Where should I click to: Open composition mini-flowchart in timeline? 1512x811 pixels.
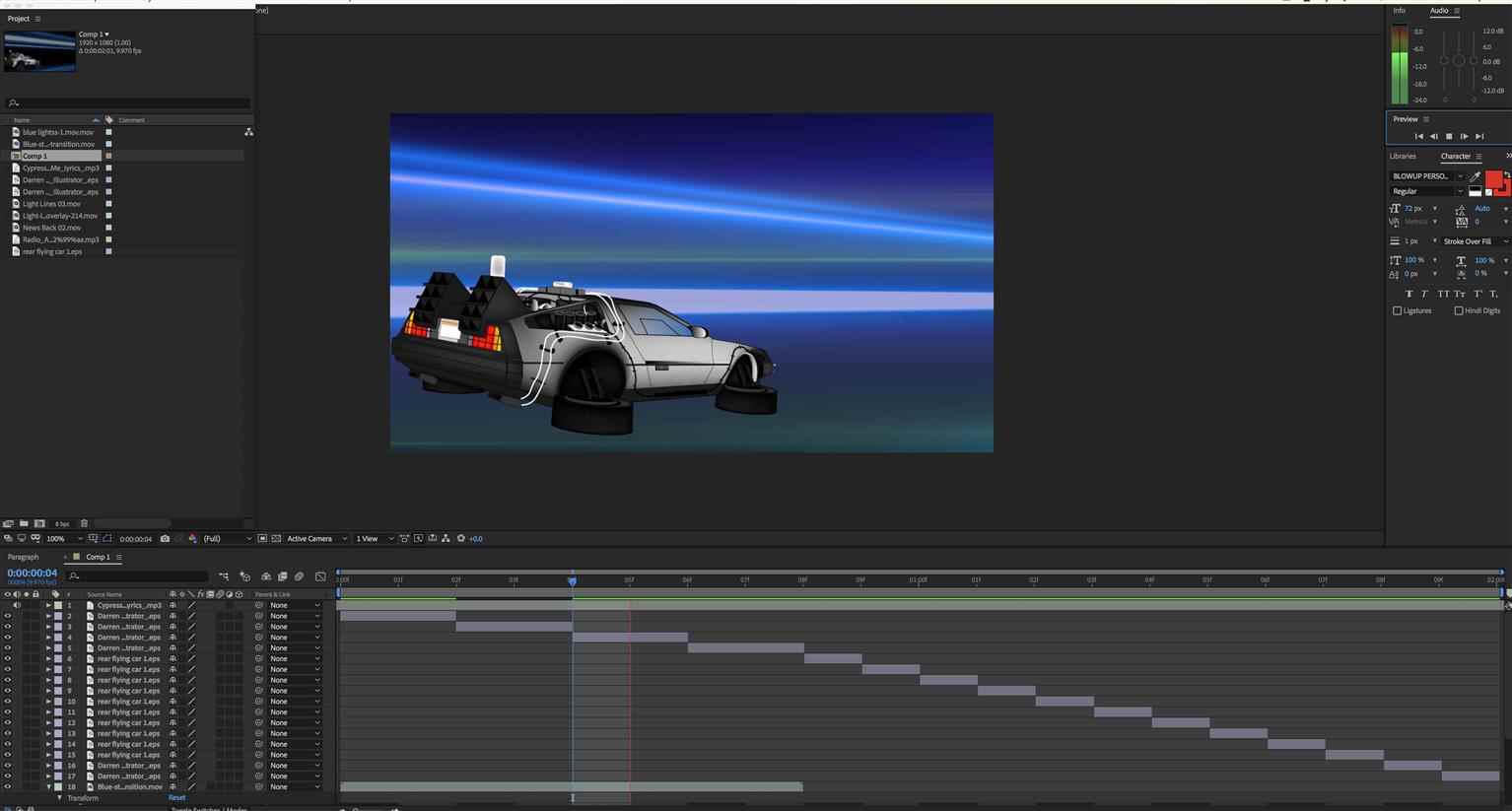224,576
